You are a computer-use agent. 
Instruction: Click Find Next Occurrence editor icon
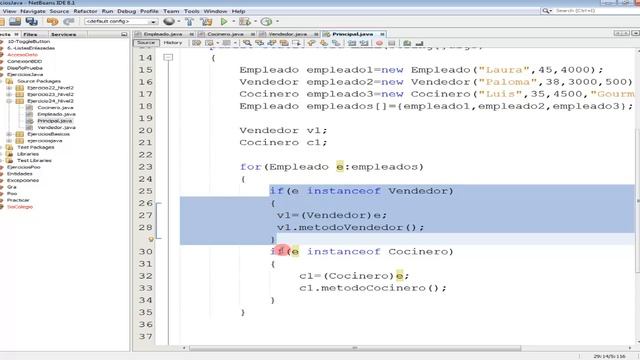click(271, 43)
